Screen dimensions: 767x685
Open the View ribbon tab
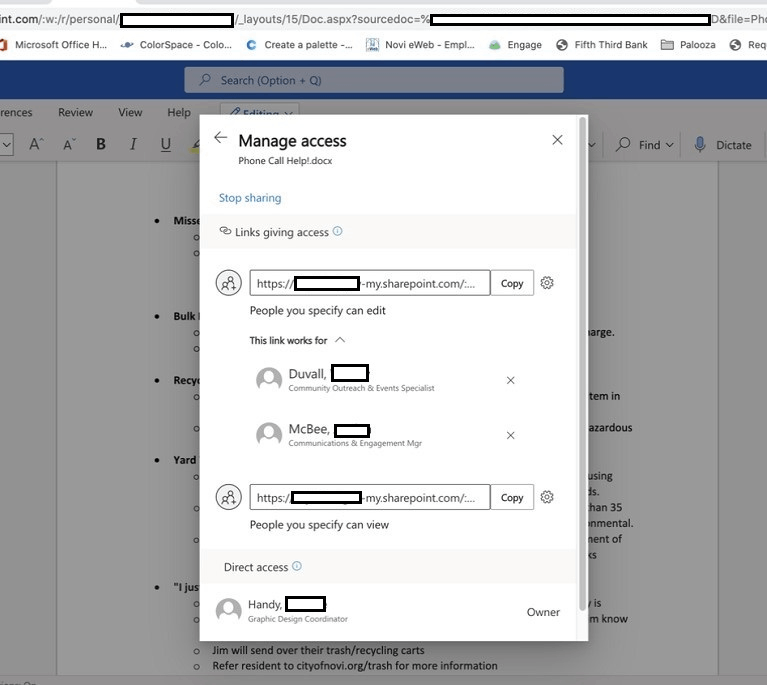pyautogui.click(x=130, y=113)
